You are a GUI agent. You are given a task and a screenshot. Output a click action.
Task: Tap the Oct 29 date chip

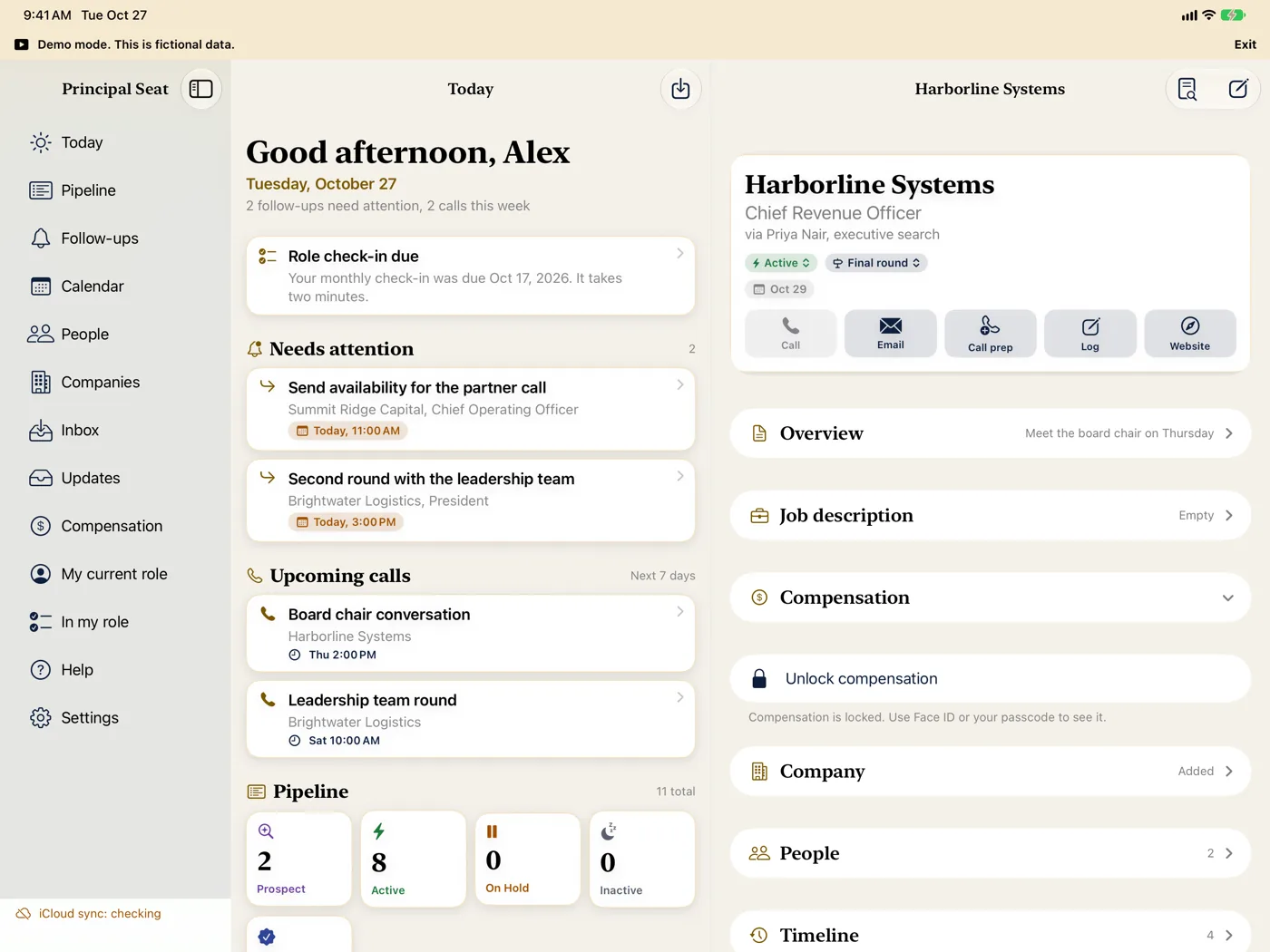pos(780,289)
